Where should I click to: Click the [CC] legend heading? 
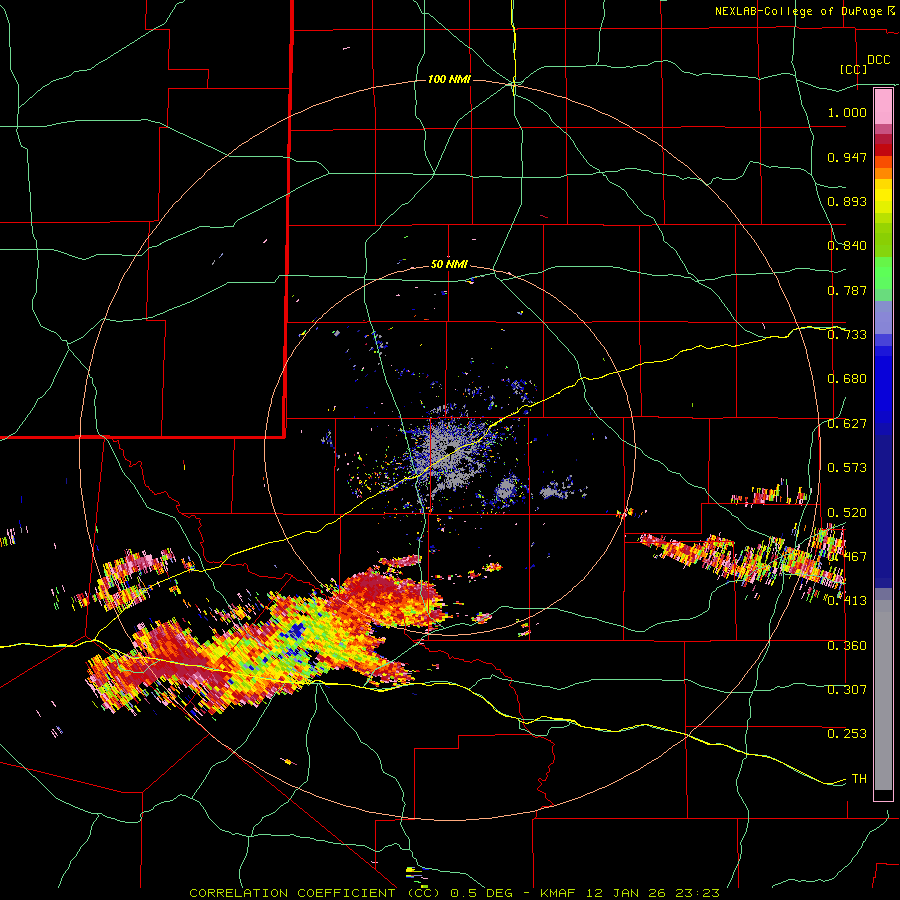[x=854, y=69]
